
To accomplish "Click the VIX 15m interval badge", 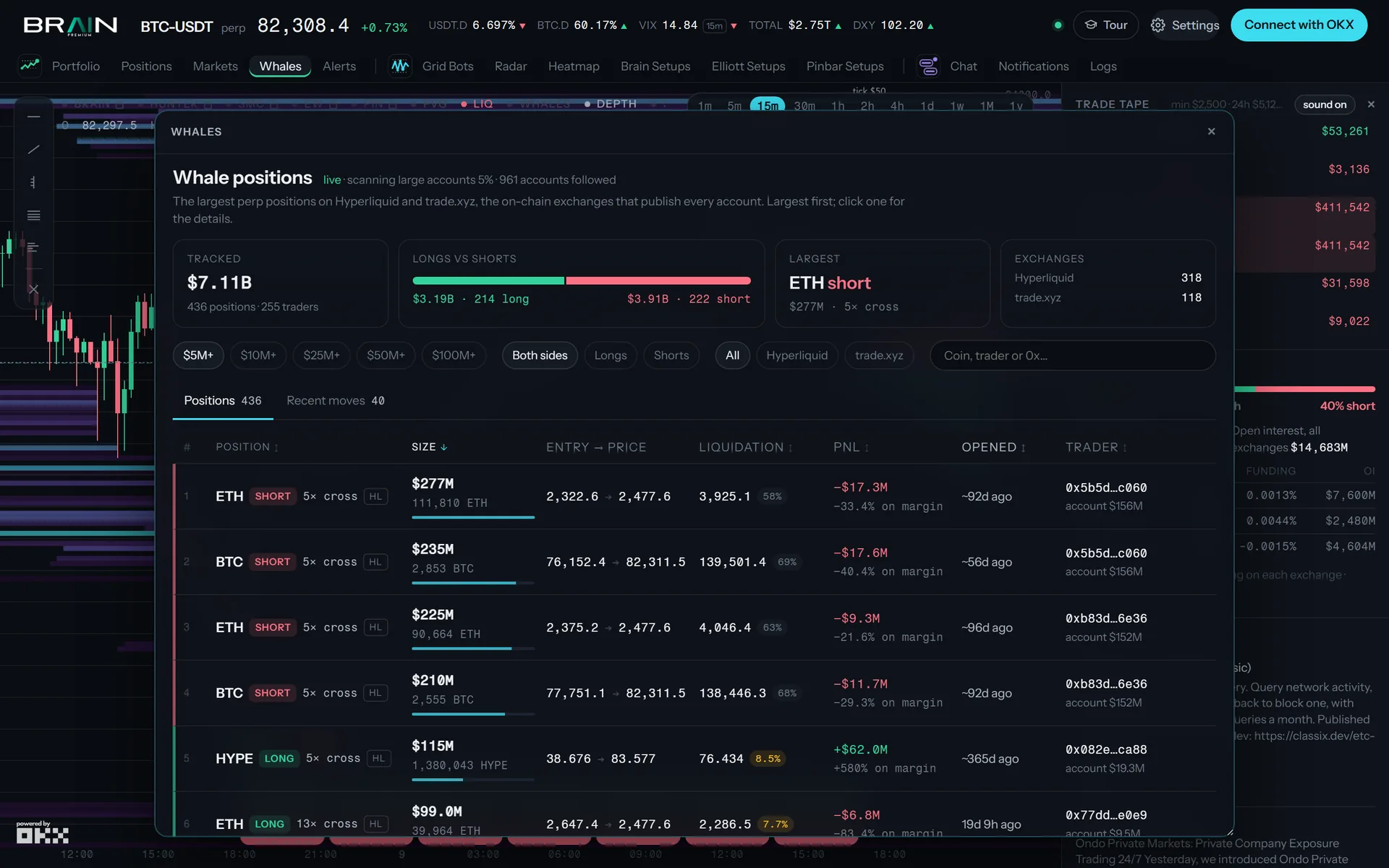I will [x=715, y=26].
